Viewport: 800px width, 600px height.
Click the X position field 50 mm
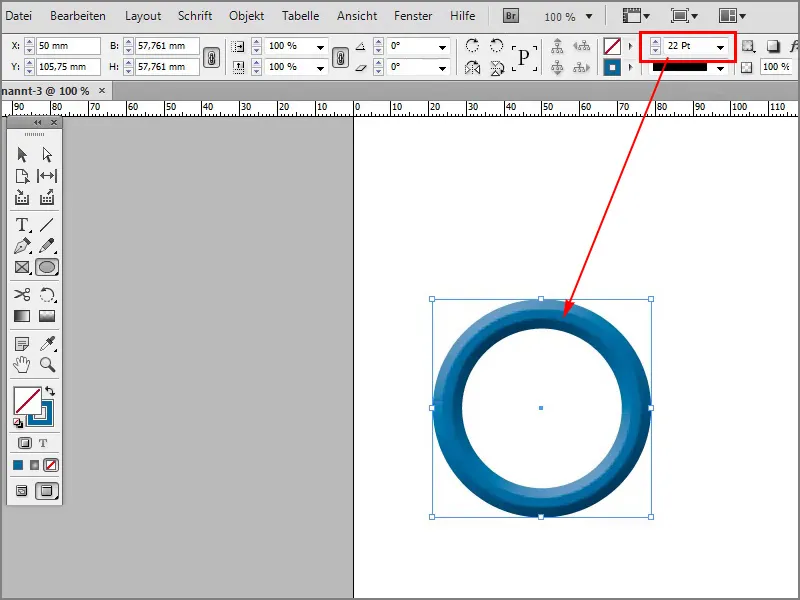68,46
